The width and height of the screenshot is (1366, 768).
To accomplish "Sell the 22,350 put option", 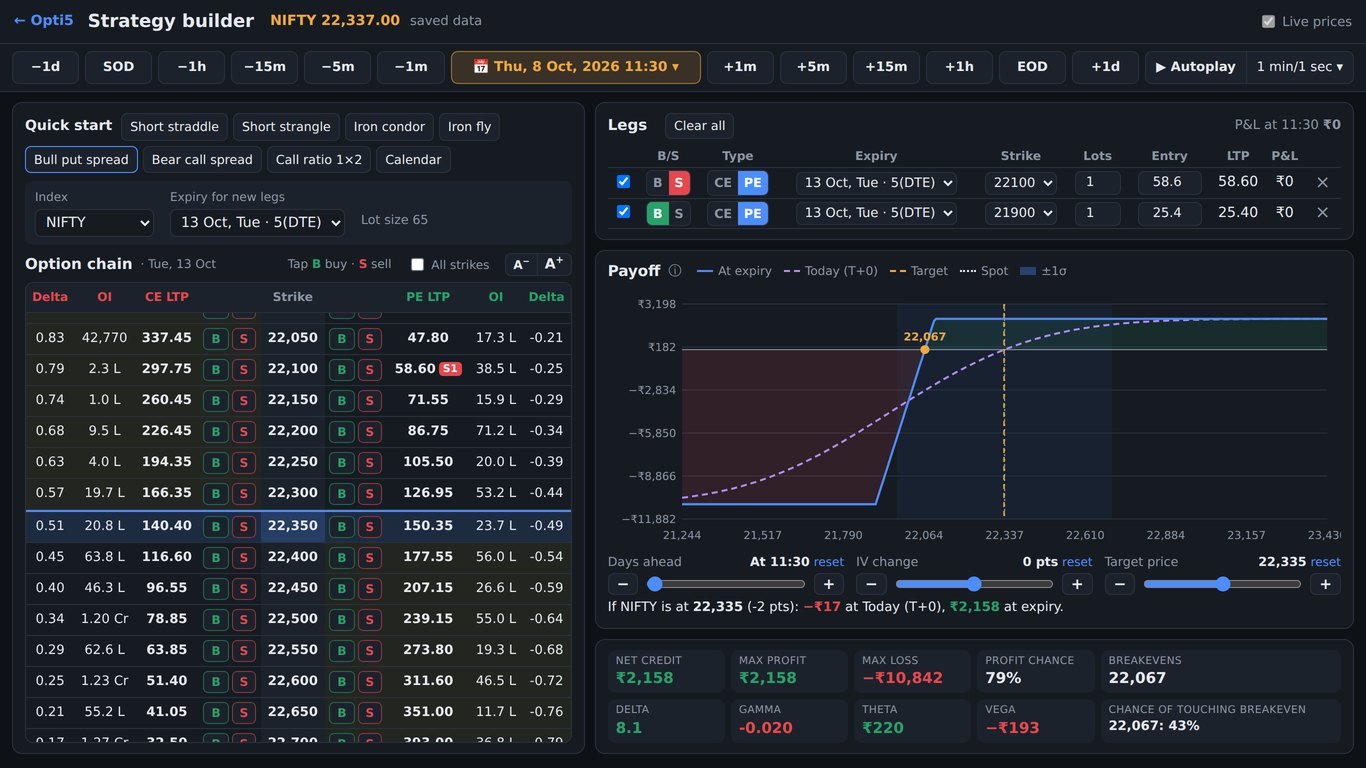I will tap(370, 526).
